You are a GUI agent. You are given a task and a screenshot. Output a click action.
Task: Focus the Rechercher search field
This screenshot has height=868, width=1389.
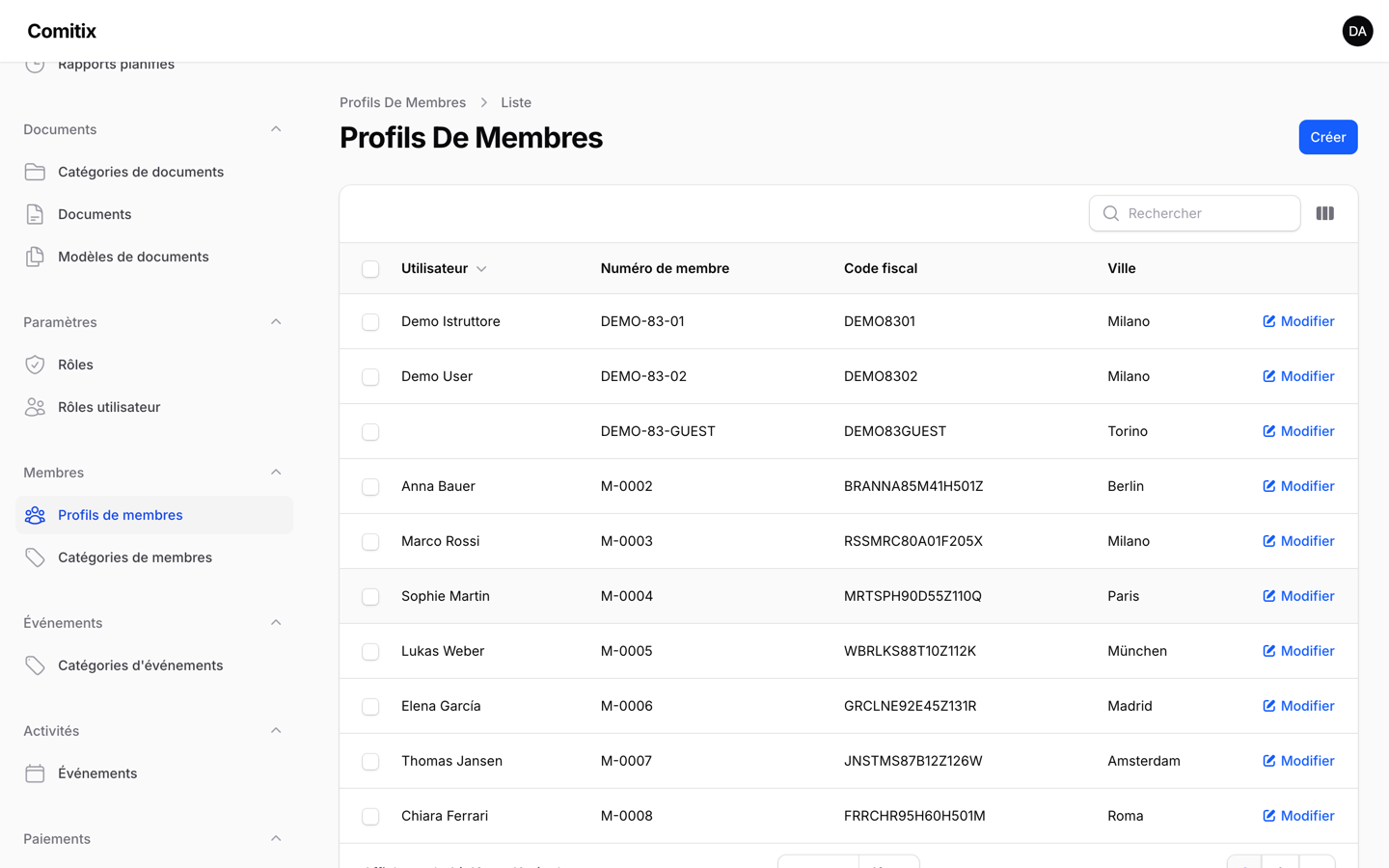1195,213
